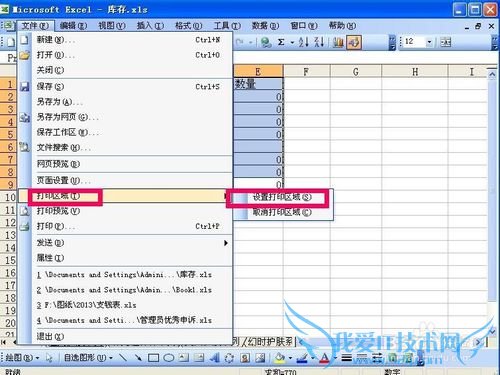Open the AutoSum dropdown arrow
The width and height of the screenshot is (500, 375).
click(292, 43)
